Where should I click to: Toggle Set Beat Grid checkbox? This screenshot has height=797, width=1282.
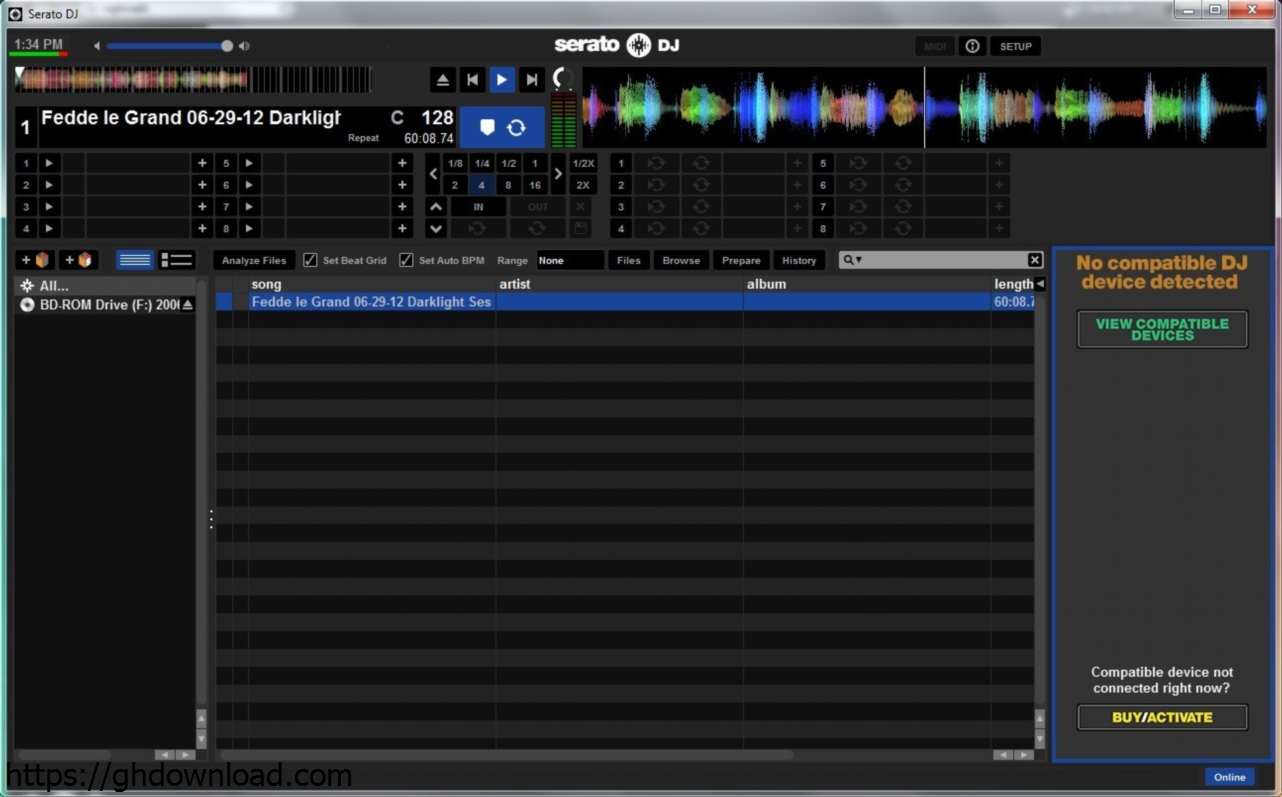click(x=310, y=260)
